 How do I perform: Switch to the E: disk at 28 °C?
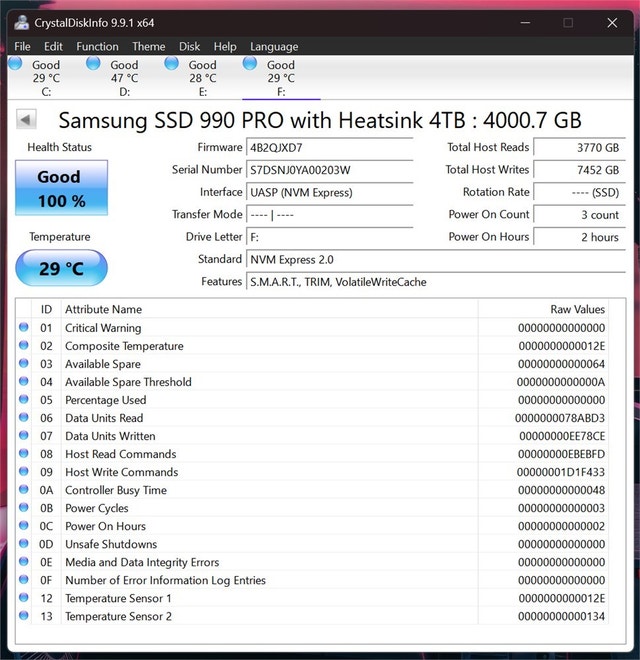[x=203, y=78]
